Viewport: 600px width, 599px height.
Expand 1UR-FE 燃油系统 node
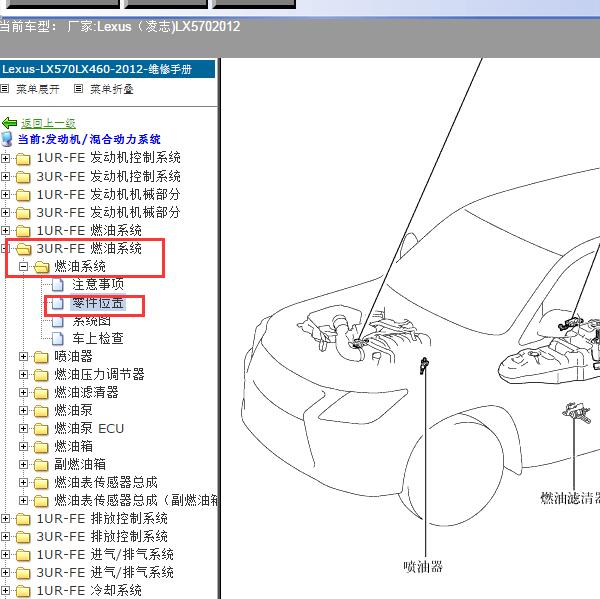pyautogui.click(x=5, y=230)
